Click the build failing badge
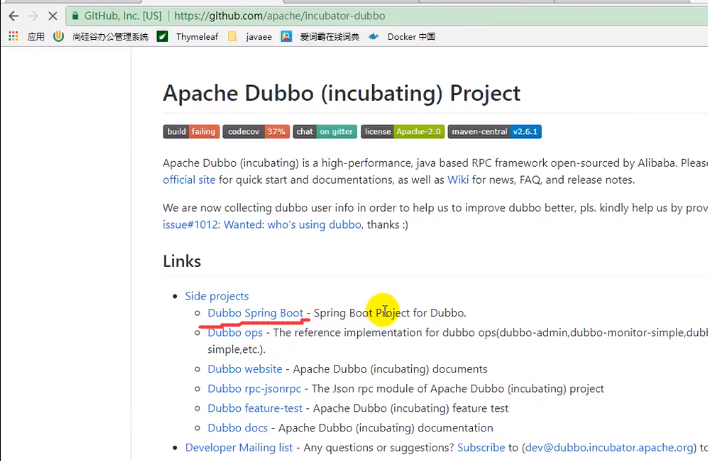The width and height of the screenshot is (708, 461). (191, 131)
